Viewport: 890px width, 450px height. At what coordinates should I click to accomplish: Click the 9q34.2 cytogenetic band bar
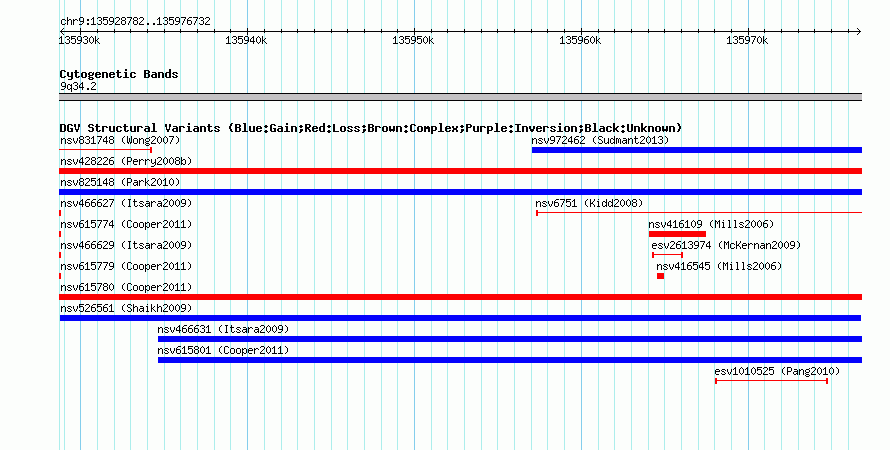[460, 97]
